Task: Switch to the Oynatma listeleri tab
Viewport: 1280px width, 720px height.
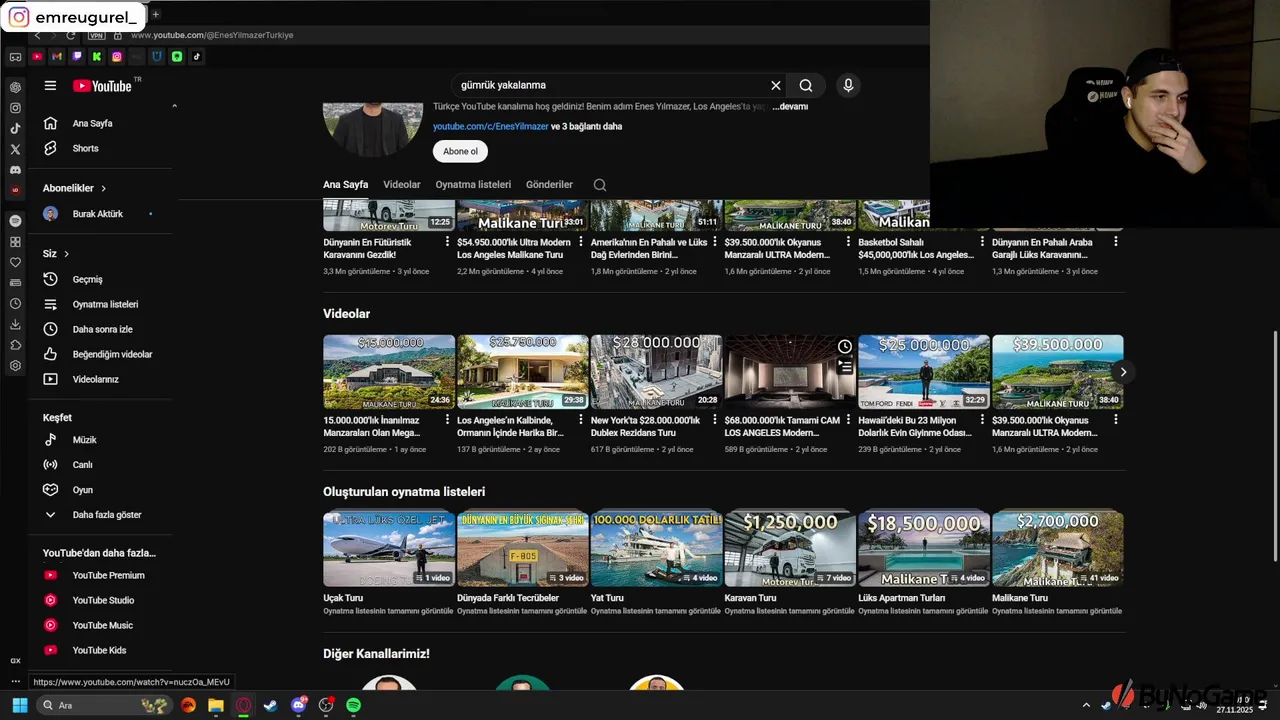Action: (473, 185)
